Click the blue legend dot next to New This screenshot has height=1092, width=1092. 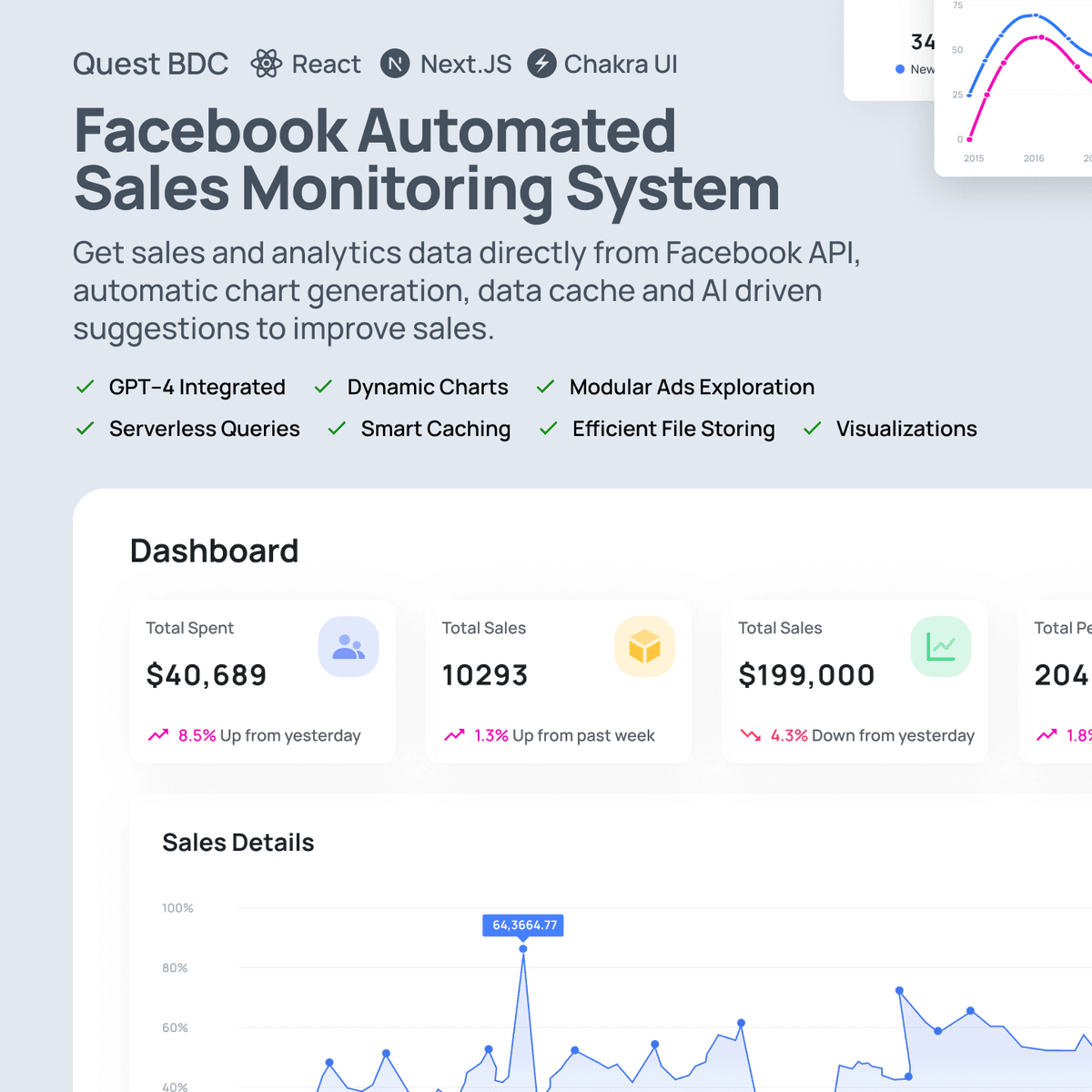[897, 68]
